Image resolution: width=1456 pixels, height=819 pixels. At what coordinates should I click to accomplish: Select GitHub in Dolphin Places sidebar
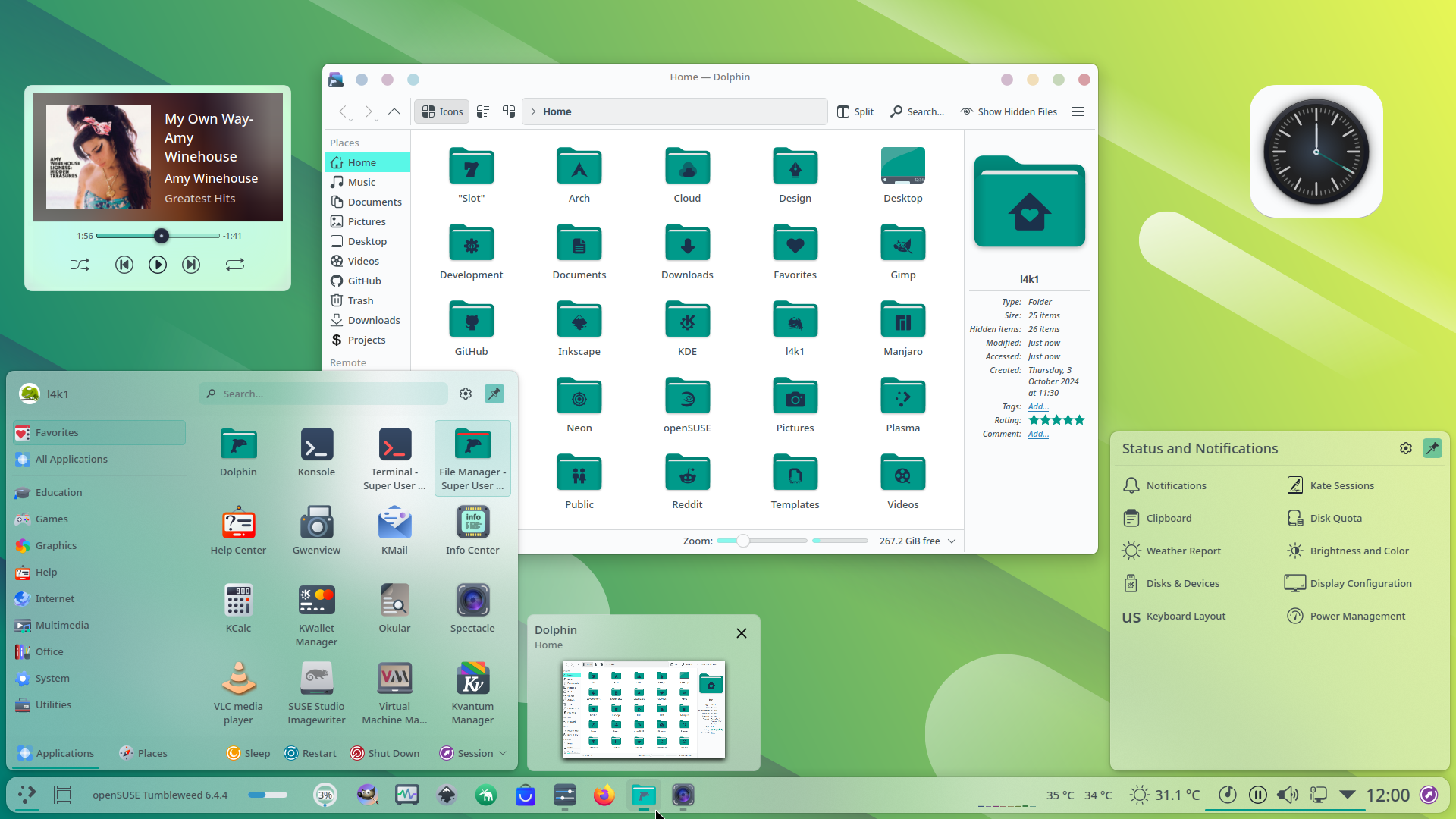(368, 281)
